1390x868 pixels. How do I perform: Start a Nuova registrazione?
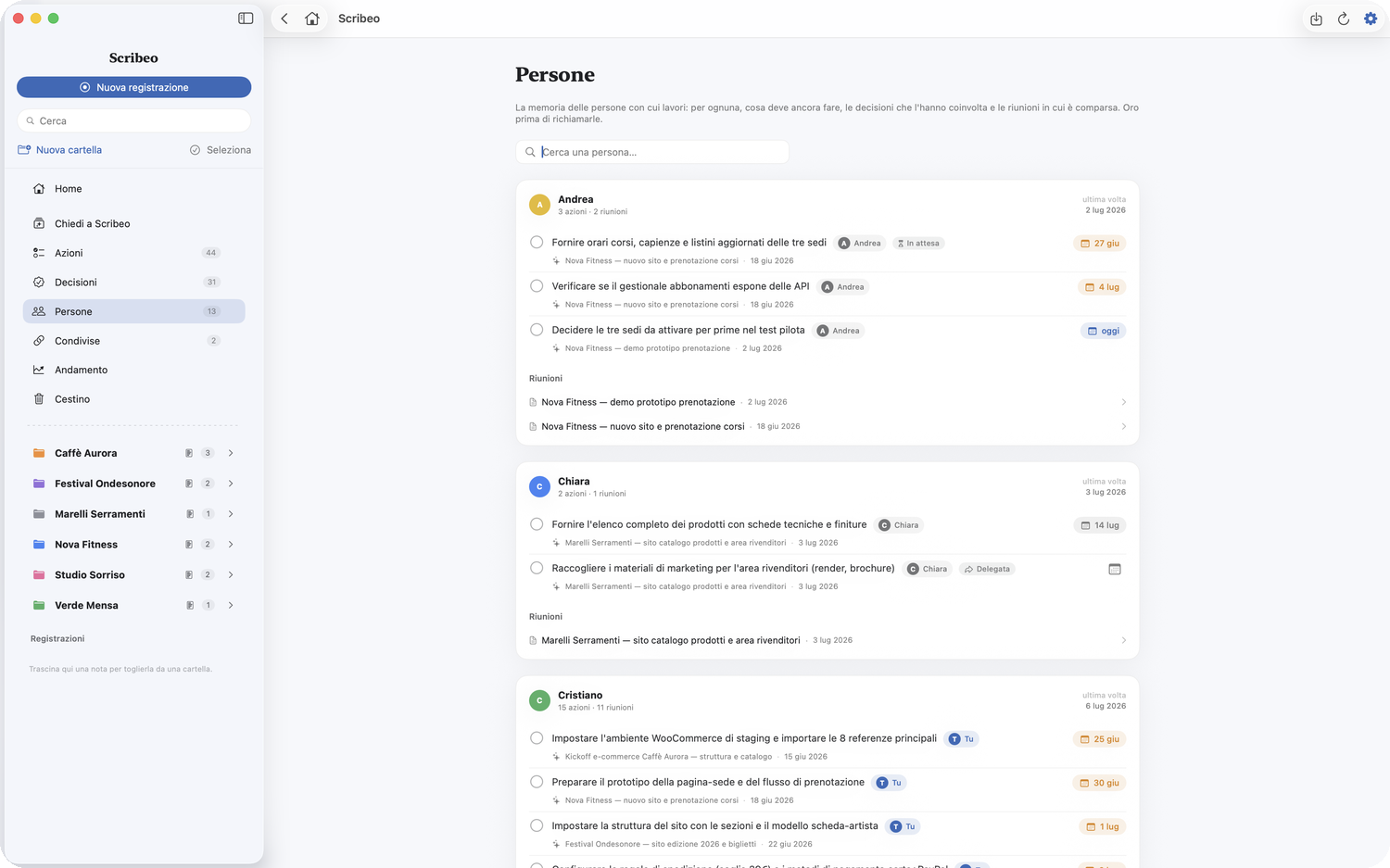pyautogui.click(x=133, y=87)
